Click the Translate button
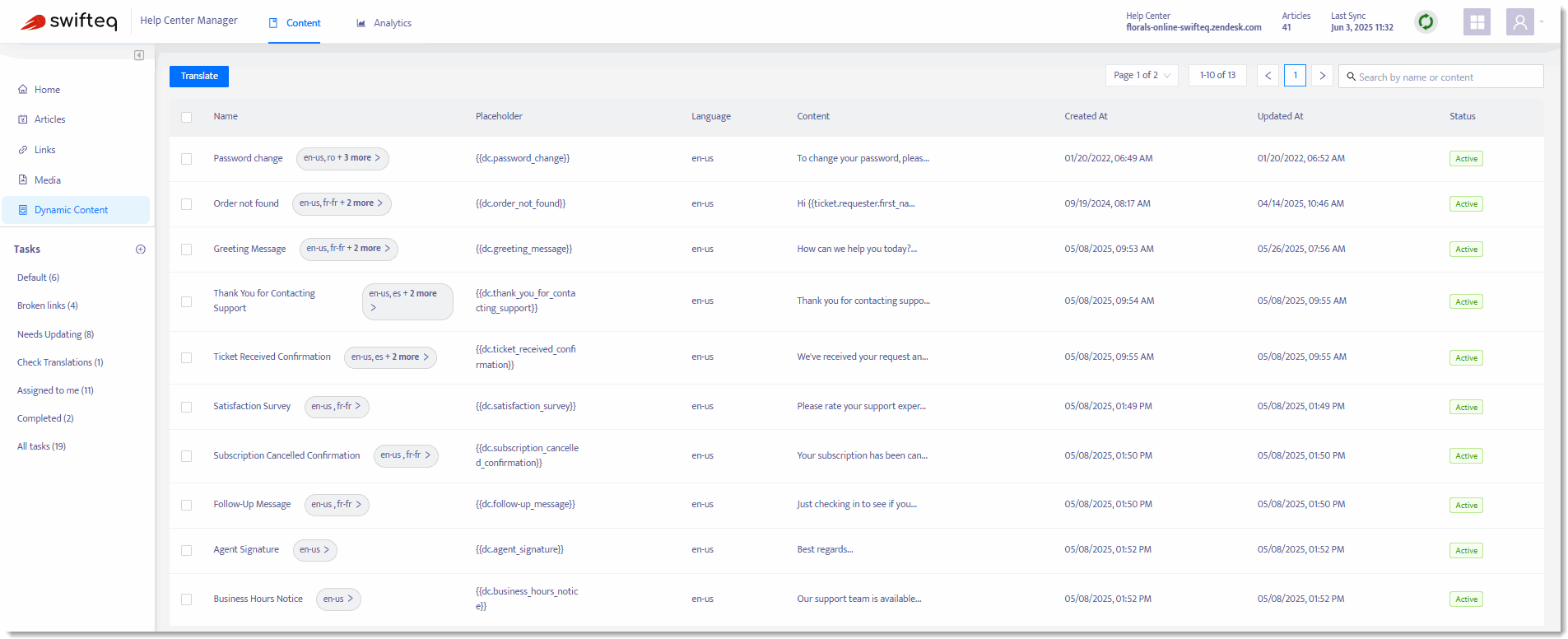 tap(199, 77)
